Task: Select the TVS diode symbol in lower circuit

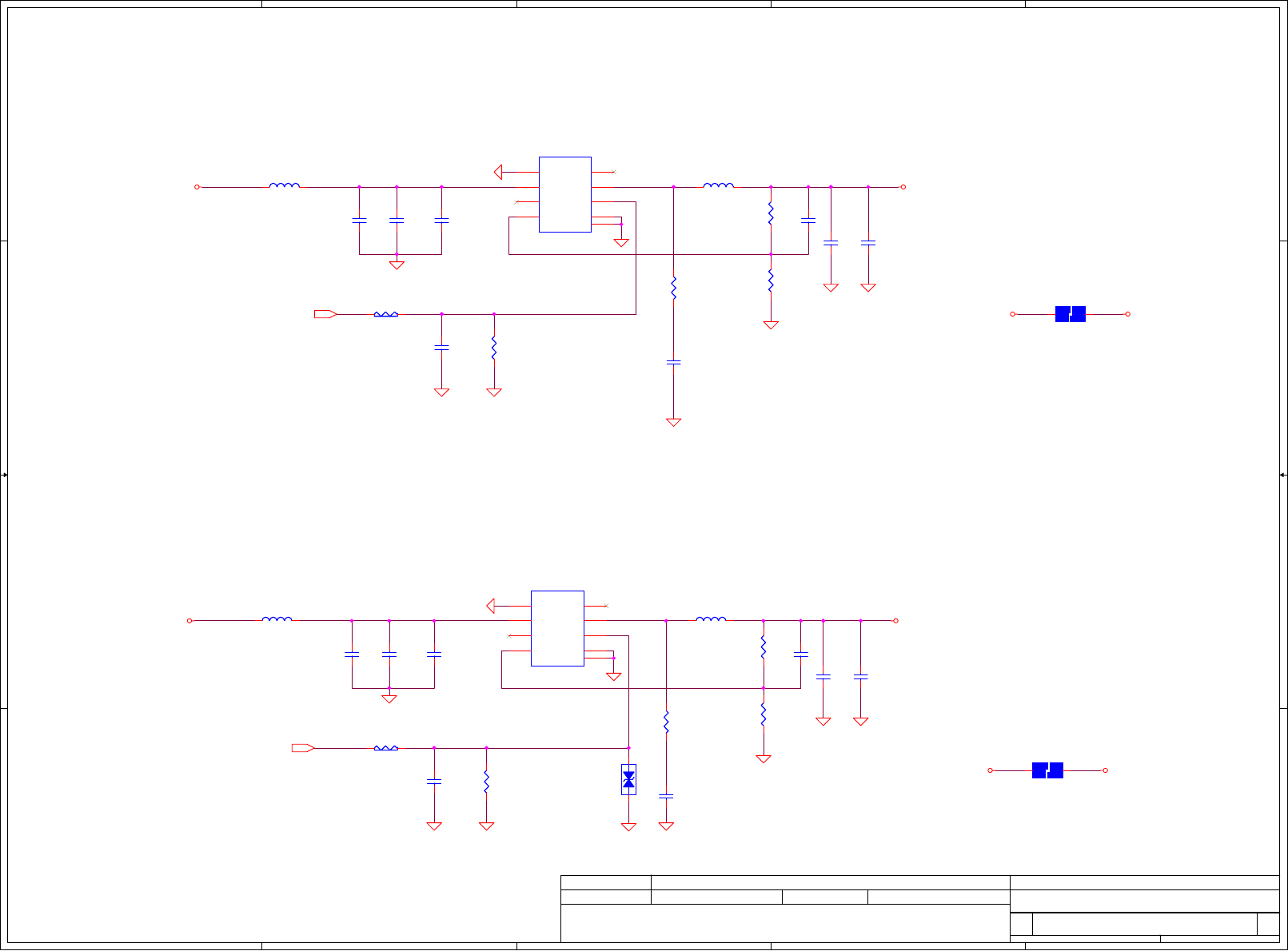Action: [628, 779]
